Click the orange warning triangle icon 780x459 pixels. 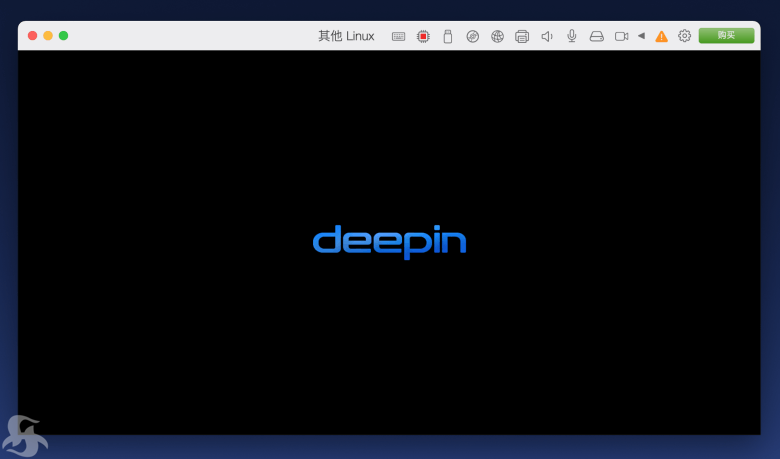[661, 36]
